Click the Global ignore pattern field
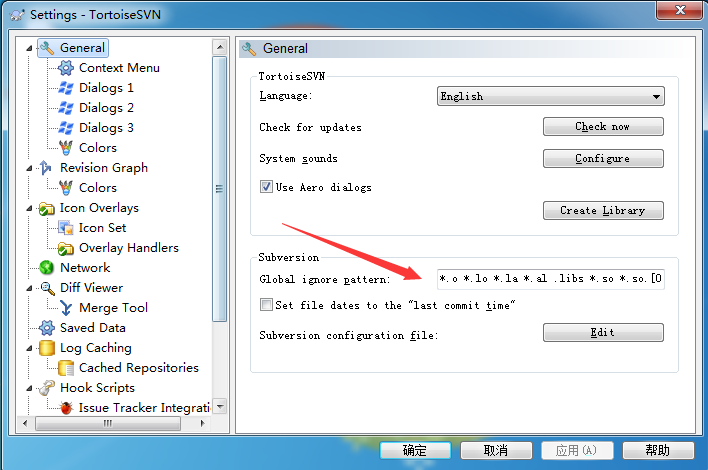The width and height of the screenshot is (708, 470). [550, 279]
